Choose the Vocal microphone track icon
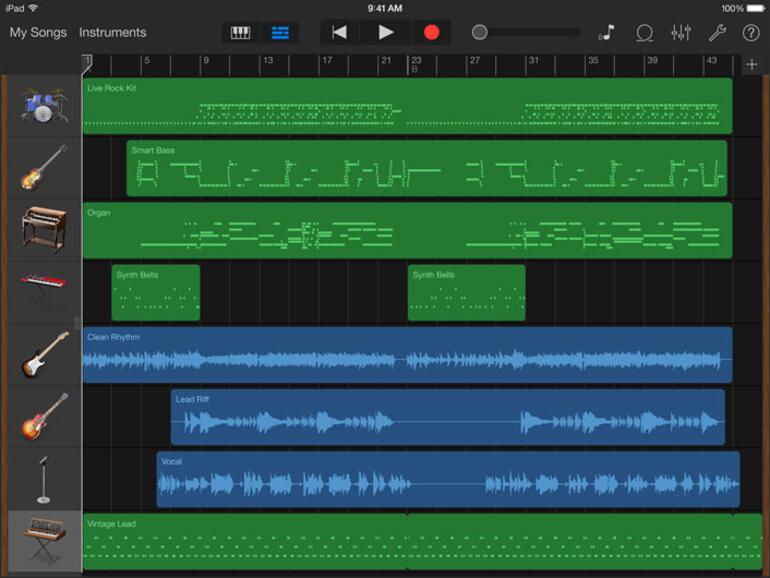The width and height of the screenshot is (770, 578). tap(43, 478)
